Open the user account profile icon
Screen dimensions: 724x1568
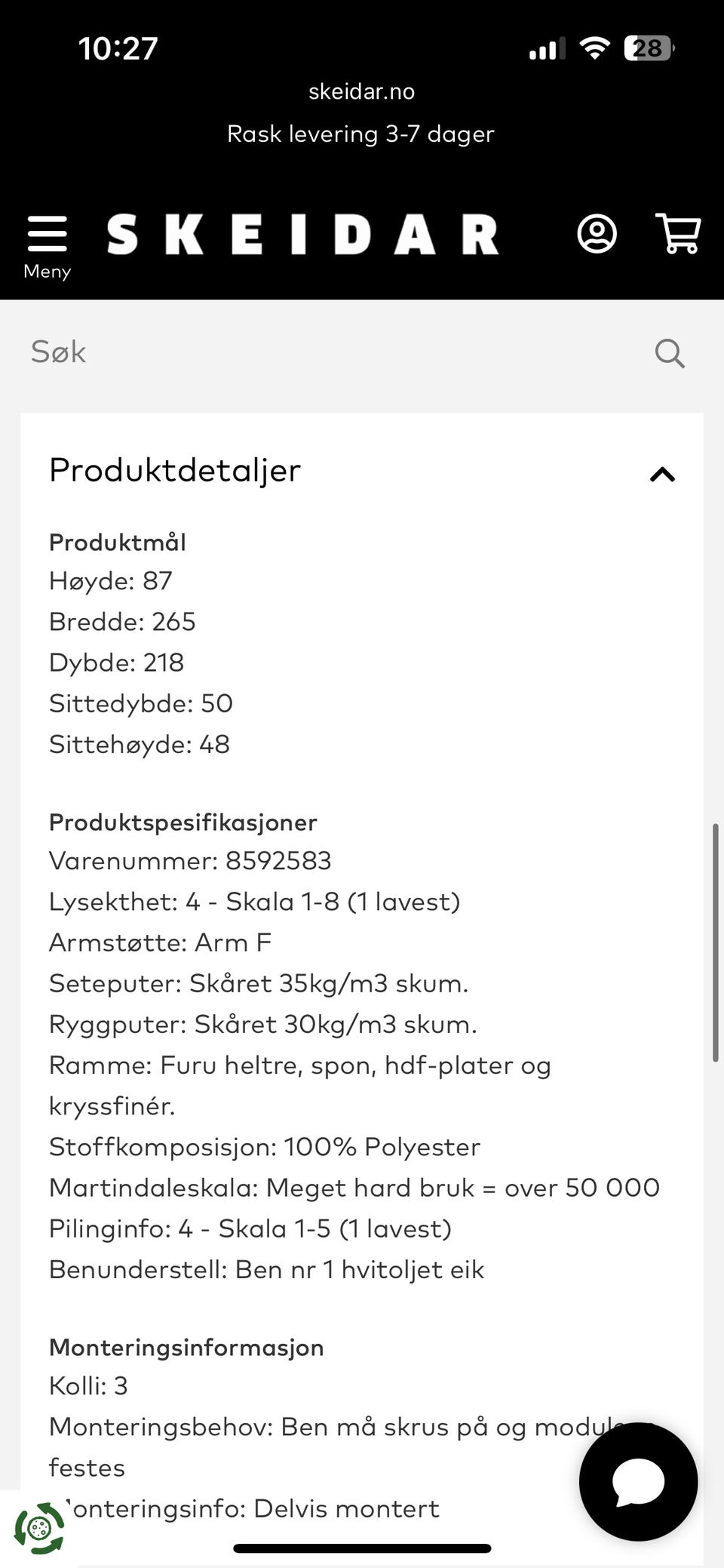click(x=597, y=234)
